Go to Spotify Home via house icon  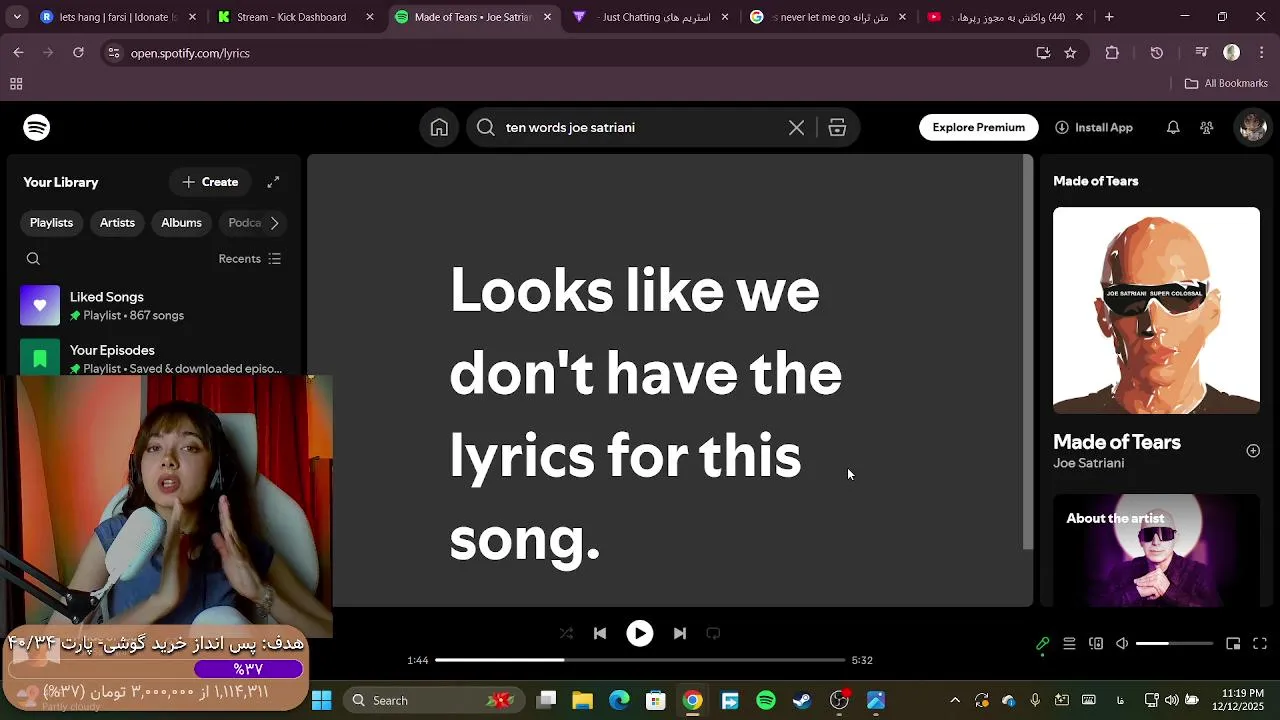click(439, 127)
